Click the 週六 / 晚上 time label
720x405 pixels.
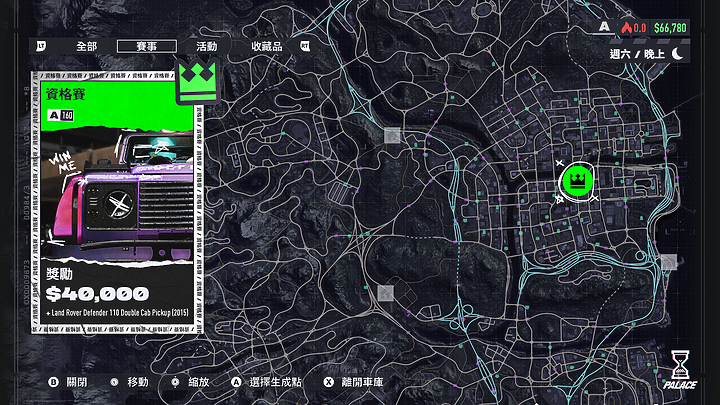[x=637, y=54]
